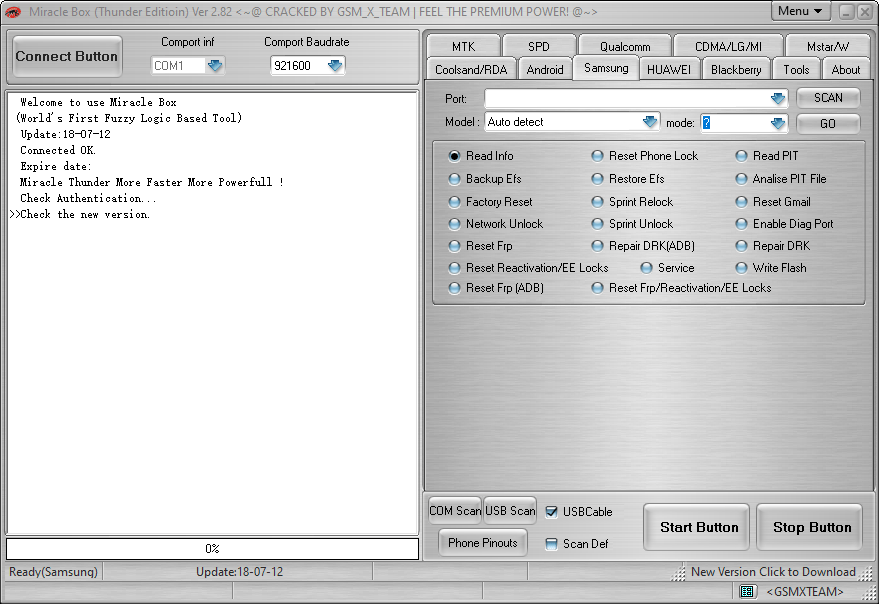Open the Menu dropdown at top right

point(801,11)
